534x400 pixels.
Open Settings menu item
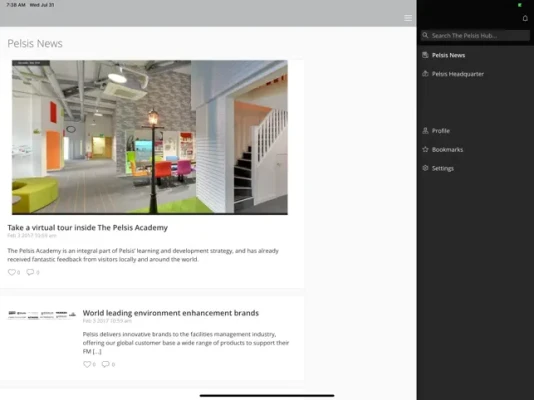pos(442,168)
